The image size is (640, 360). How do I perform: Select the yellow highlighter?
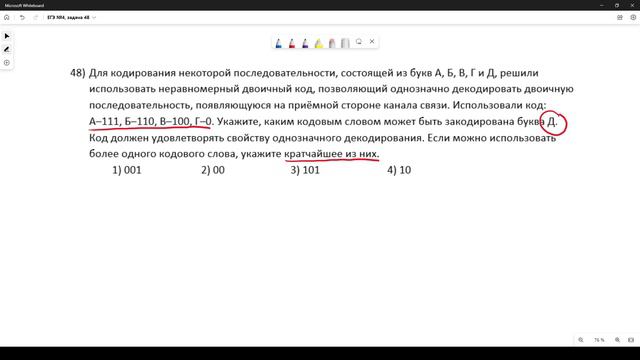pos(319,43)
